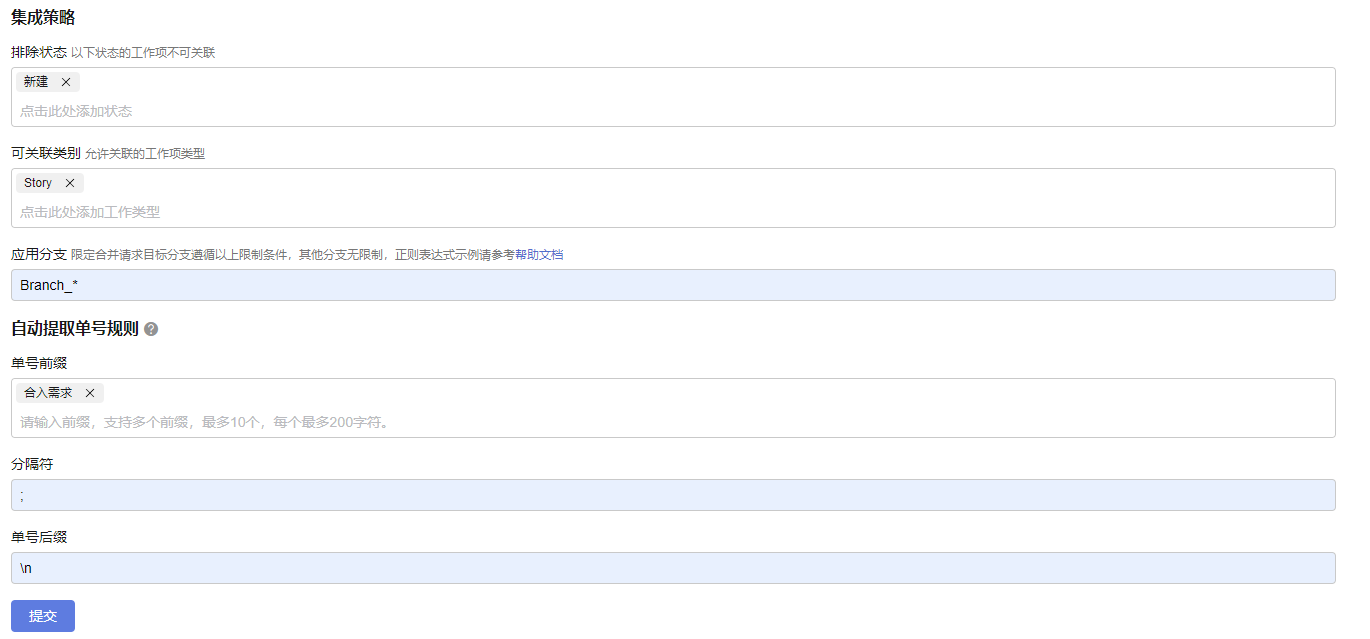Remove the Story category tag

coord(70,183)
